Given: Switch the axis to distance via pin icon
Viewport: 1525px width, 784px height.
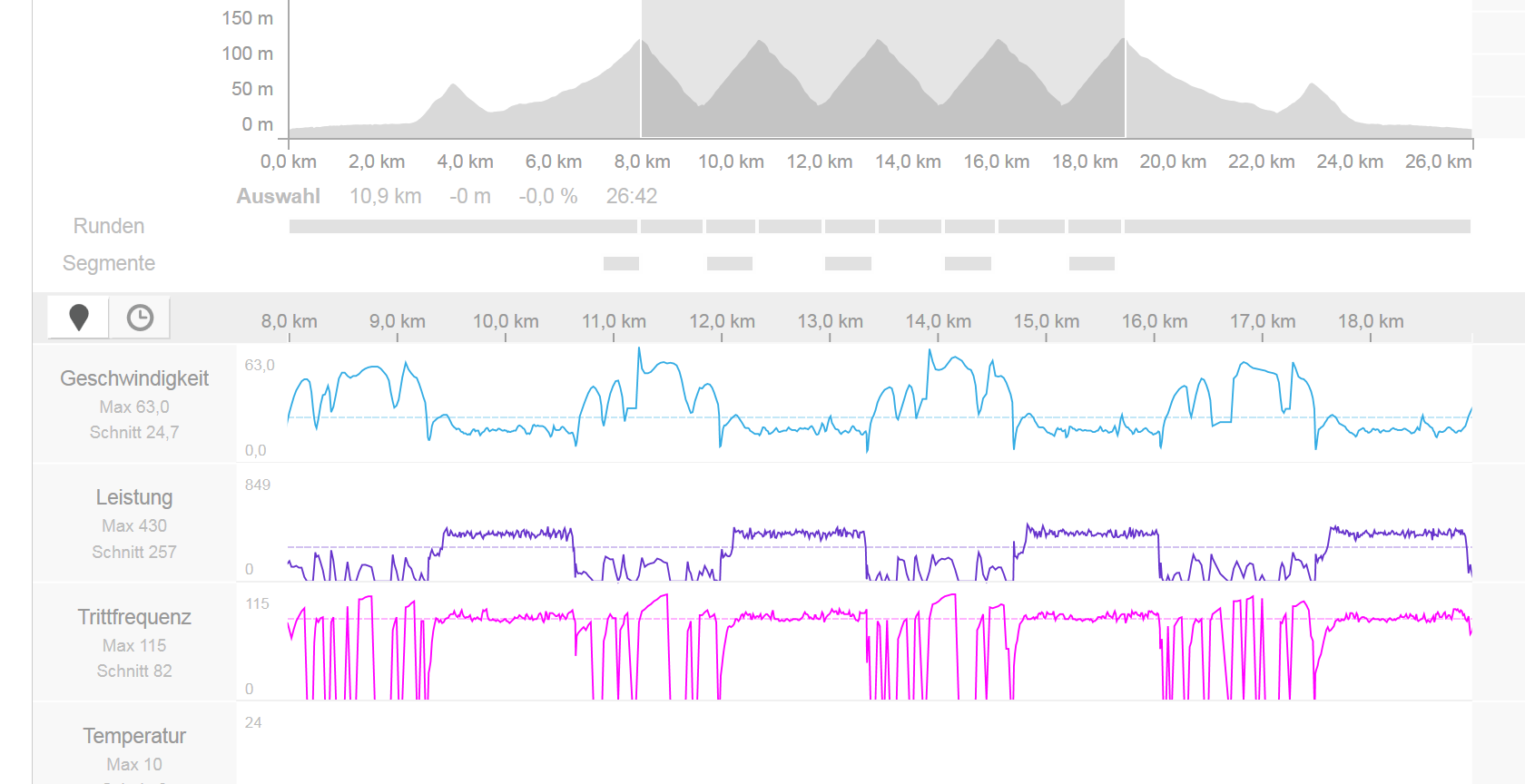Looking at the screenshot, I should click(79, 318).
